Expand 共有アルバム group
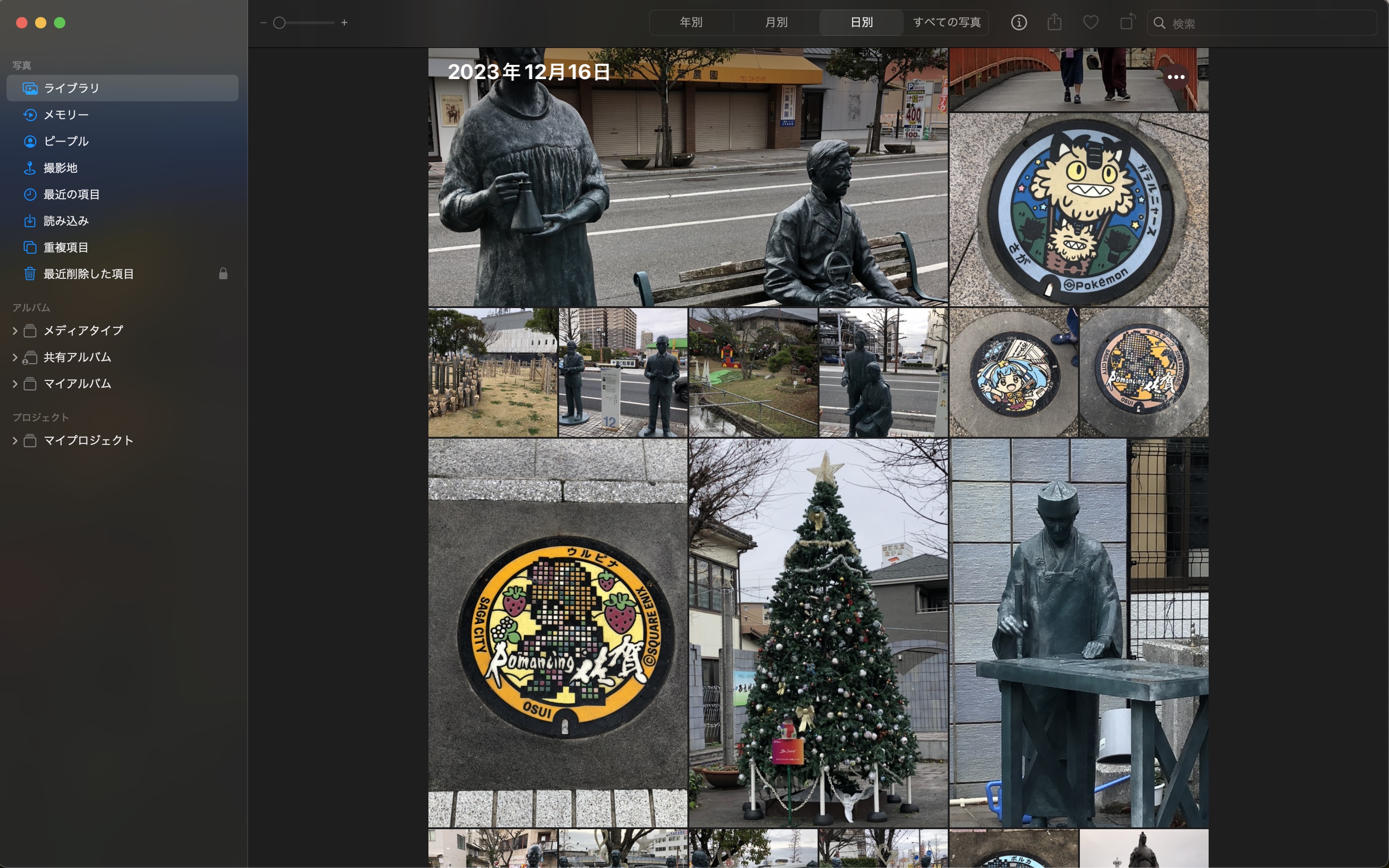The image size is (1389, 868). tap(15, 357)
